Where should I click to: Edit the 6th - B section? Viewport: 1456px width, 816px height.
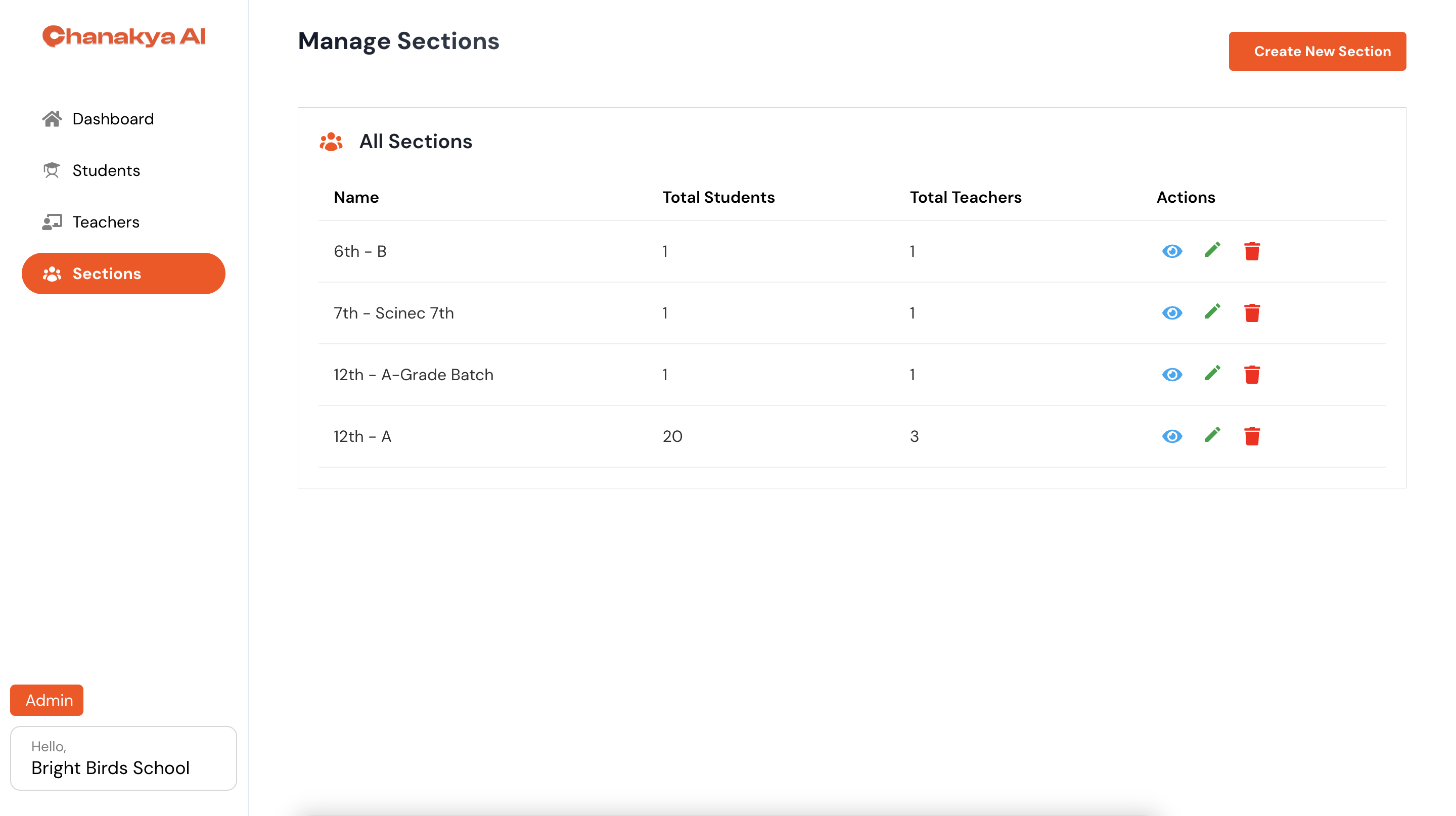[x=1212, y=250]
